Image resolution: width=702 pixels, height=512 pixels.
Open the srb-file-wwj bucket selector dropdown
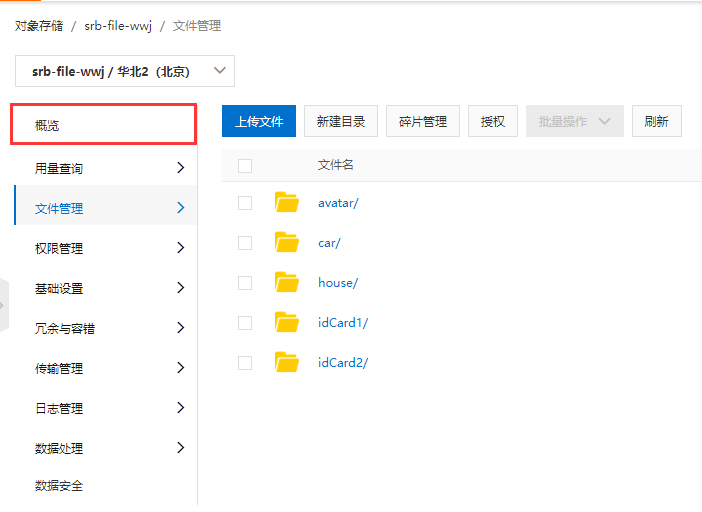[x=125, y=71]
